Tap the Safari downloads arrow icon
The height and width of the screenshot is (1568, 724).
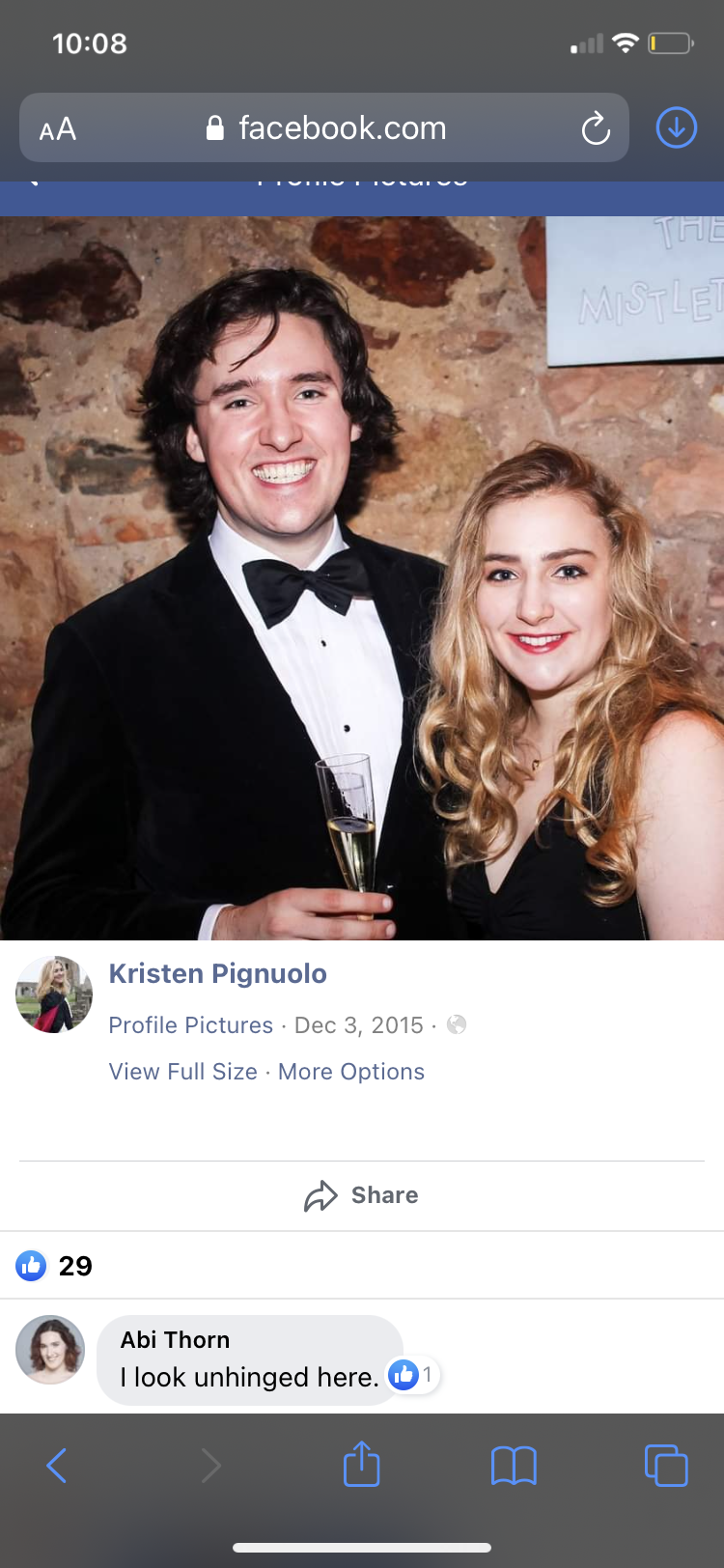pyautogui.click(x=677, y=127)
